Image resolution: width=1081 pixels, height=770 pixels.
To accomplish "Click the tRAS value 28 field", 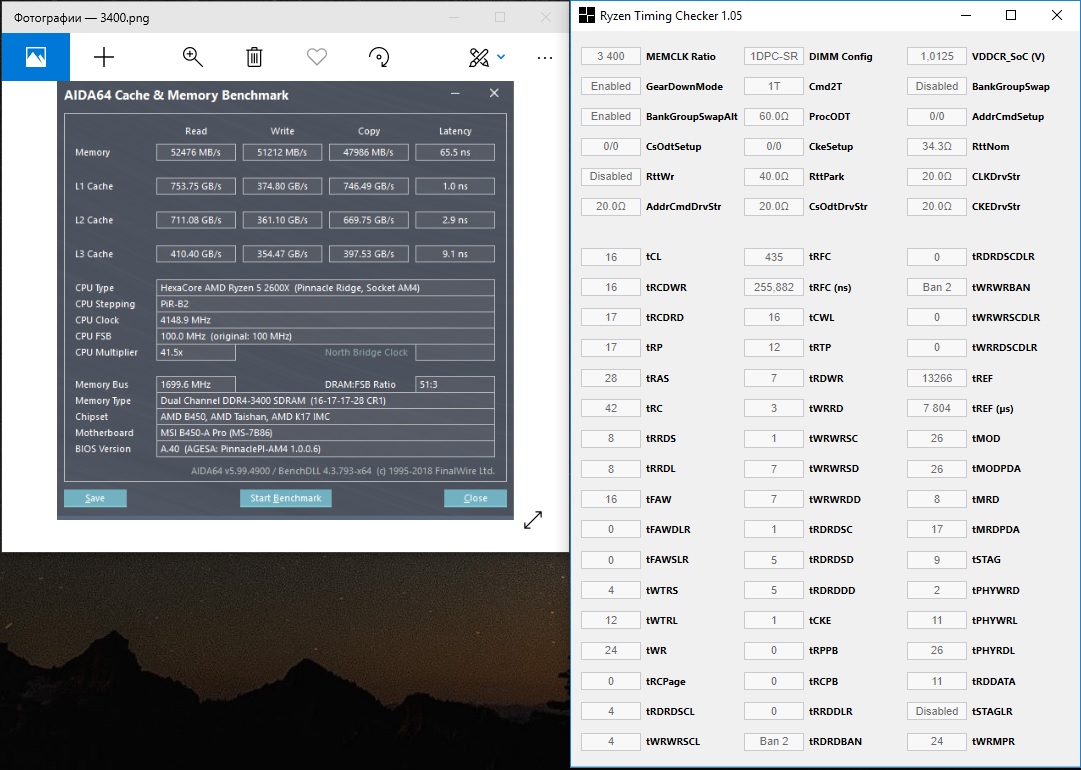I will tap(611, 378).
